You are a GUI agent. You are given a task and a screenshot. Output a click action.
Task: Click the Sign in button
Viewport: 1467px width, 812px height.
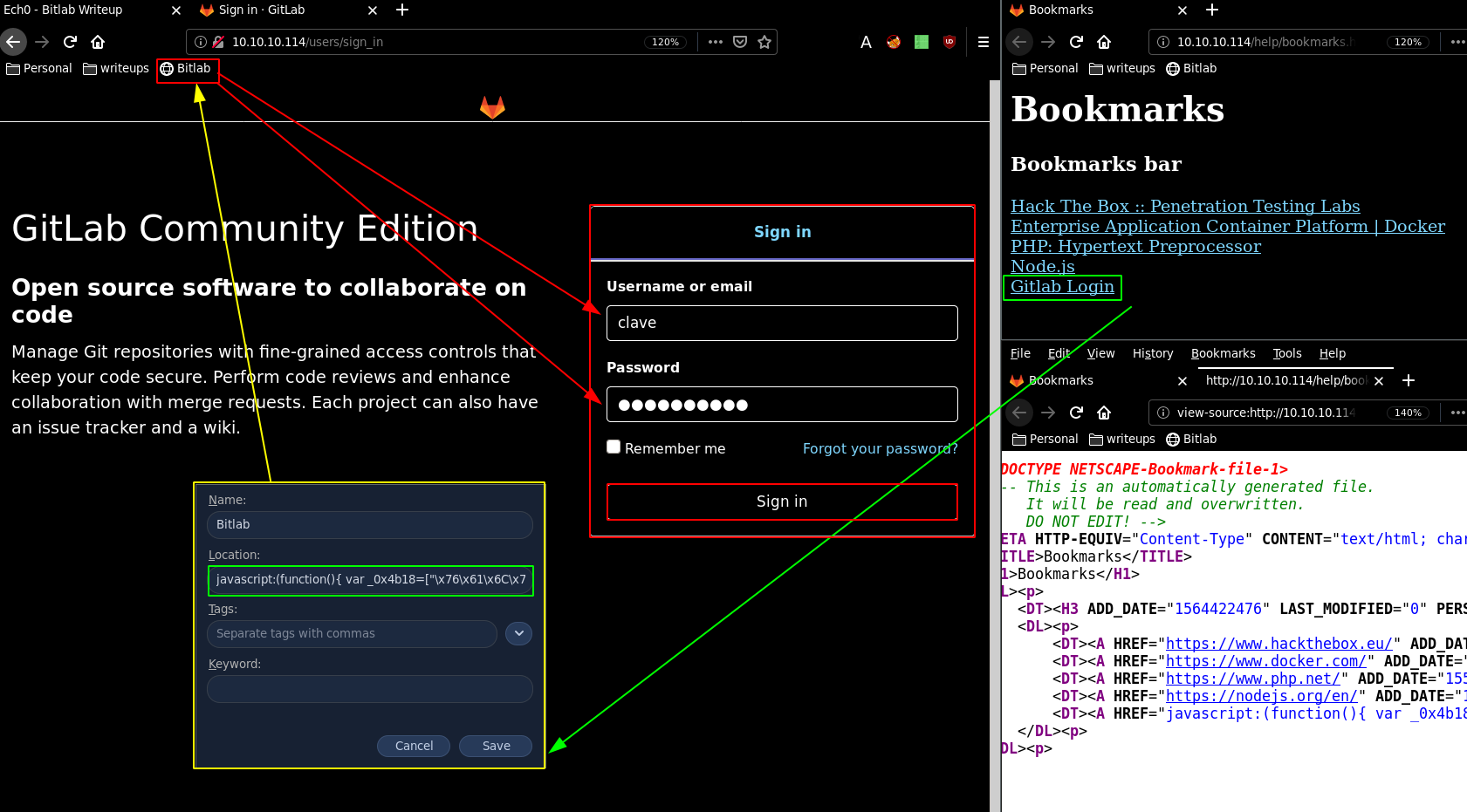782,502
